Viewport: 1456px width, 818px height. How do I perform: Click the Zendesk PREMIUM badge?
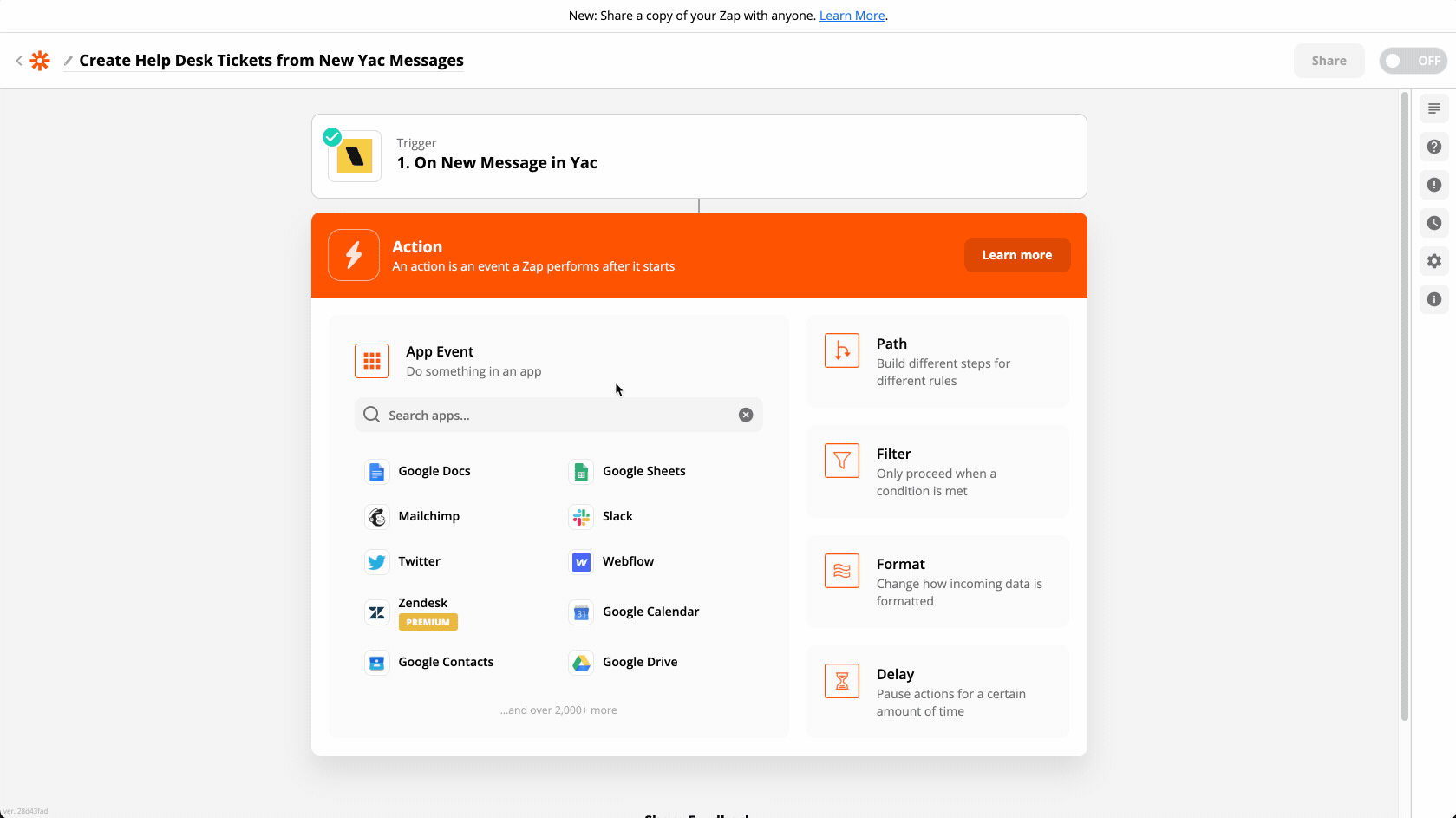click(x=428, y=622)
